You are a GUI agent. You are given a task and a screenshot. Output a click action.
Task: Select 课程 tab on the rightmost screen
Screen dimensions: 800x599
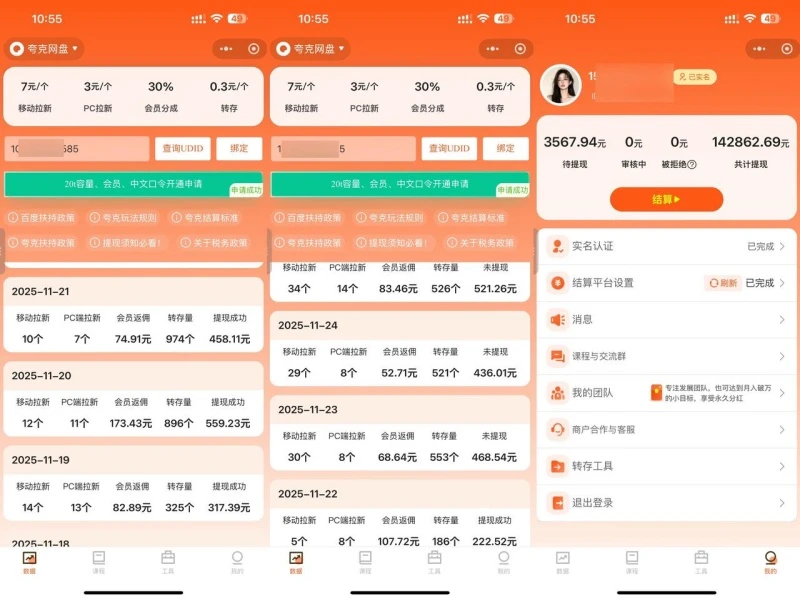pos(632,562)
